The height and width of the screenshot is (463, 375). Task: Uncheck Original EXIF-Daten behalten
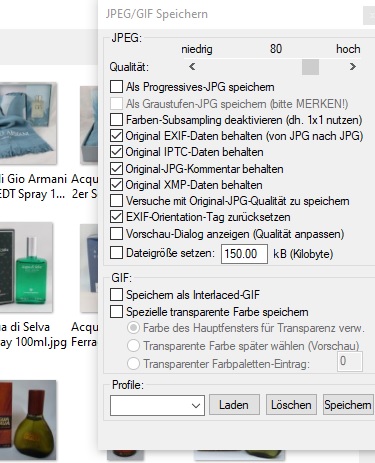click(116, 136)
